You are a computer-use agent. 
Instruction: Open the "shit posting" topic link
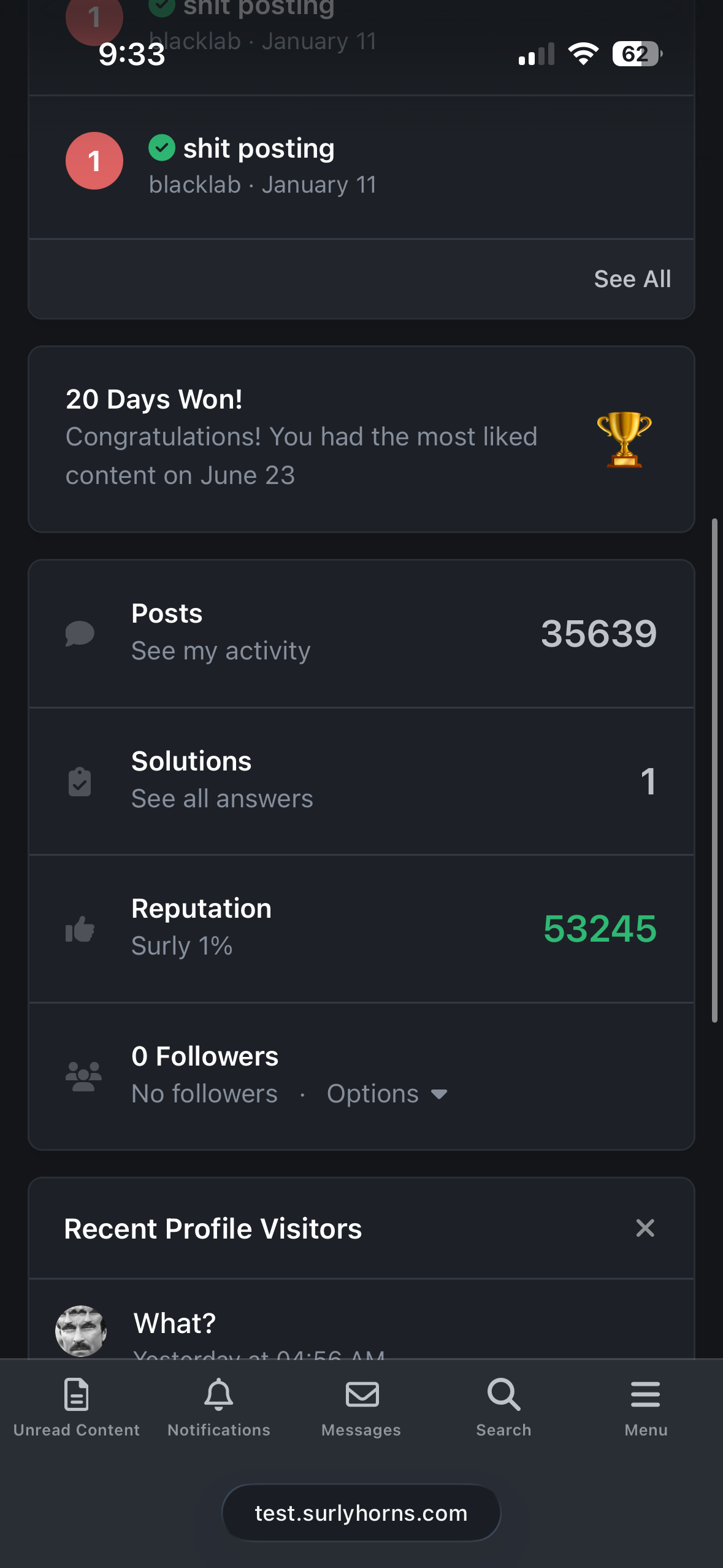click(259, 148)
